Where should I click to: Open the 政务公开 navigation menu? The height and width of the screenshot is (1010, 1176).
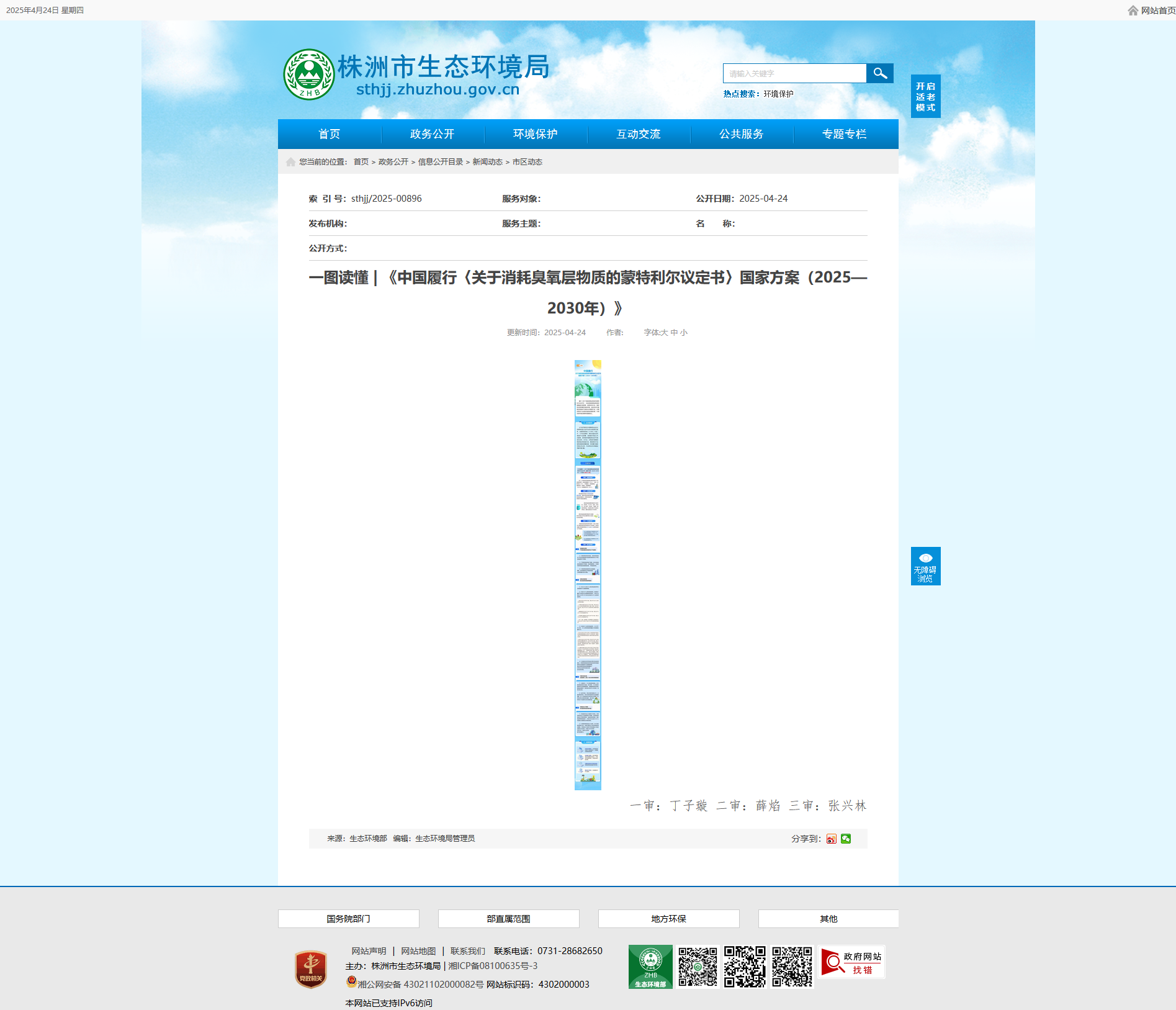click(432, 134)
